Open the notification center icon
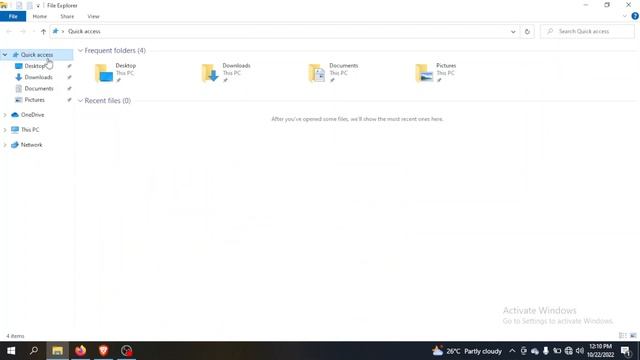Screen dimensions: 640x360 point(626,351)
